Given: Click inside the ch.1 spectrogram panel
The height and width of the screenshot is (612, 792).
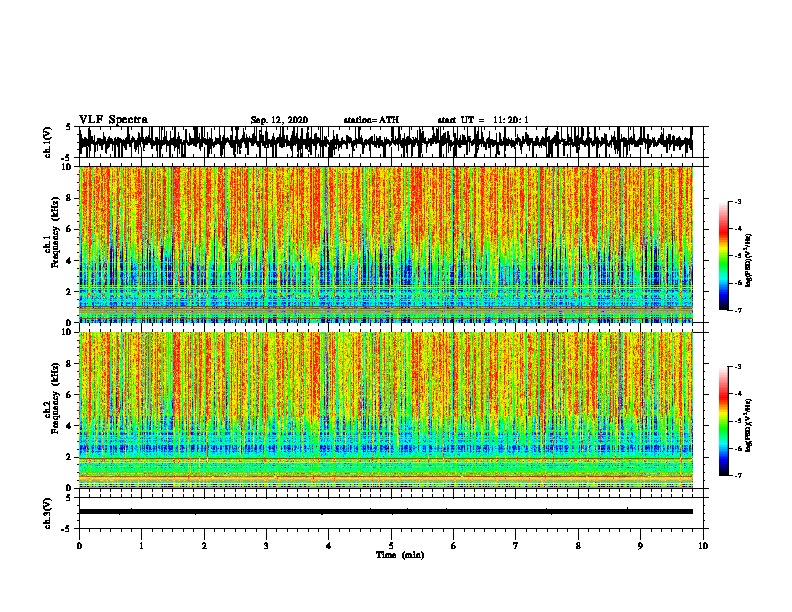Looking at the screenshot, I should pos(386,244).
